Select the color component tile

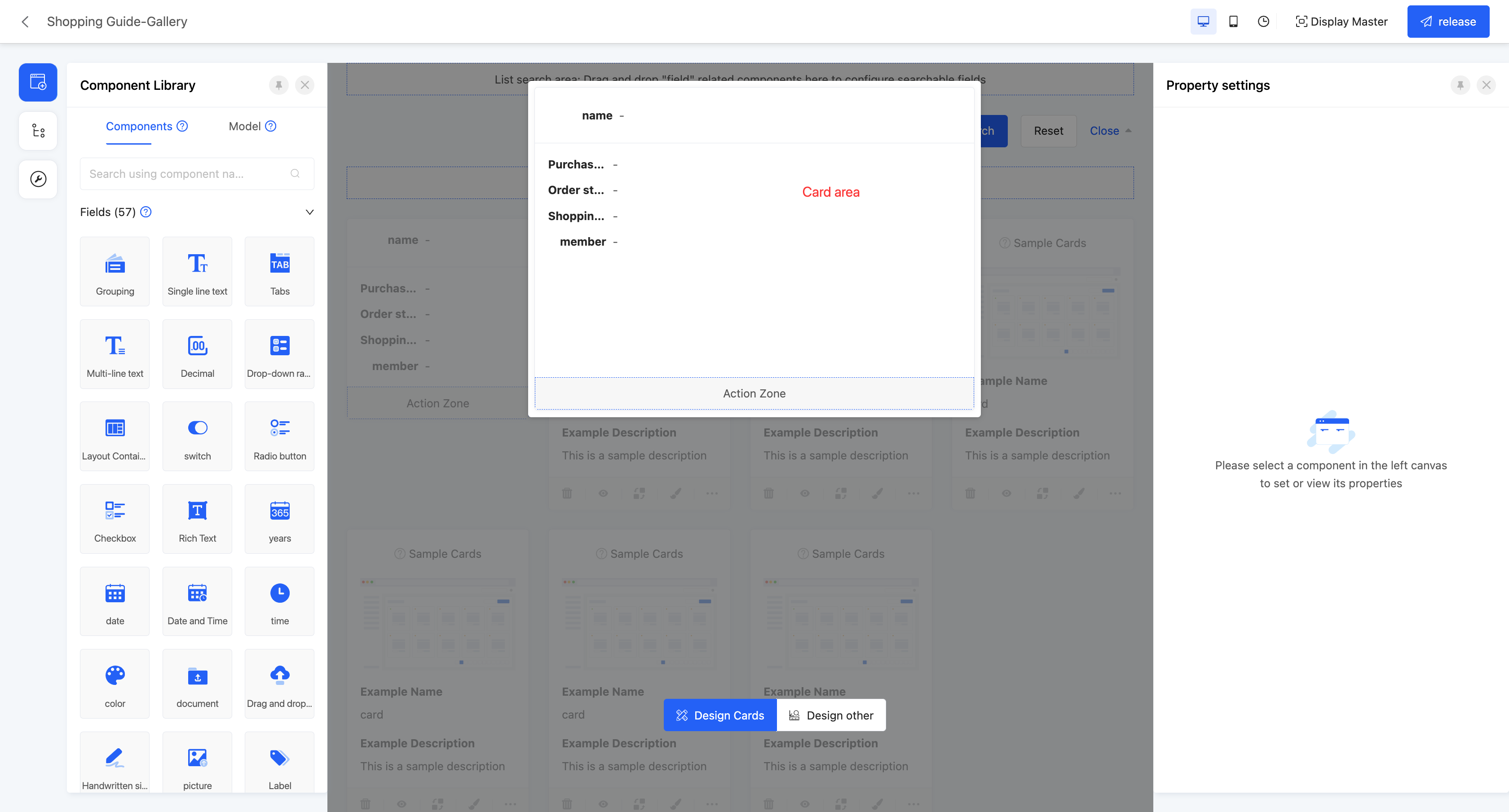[x=115, y=684]
